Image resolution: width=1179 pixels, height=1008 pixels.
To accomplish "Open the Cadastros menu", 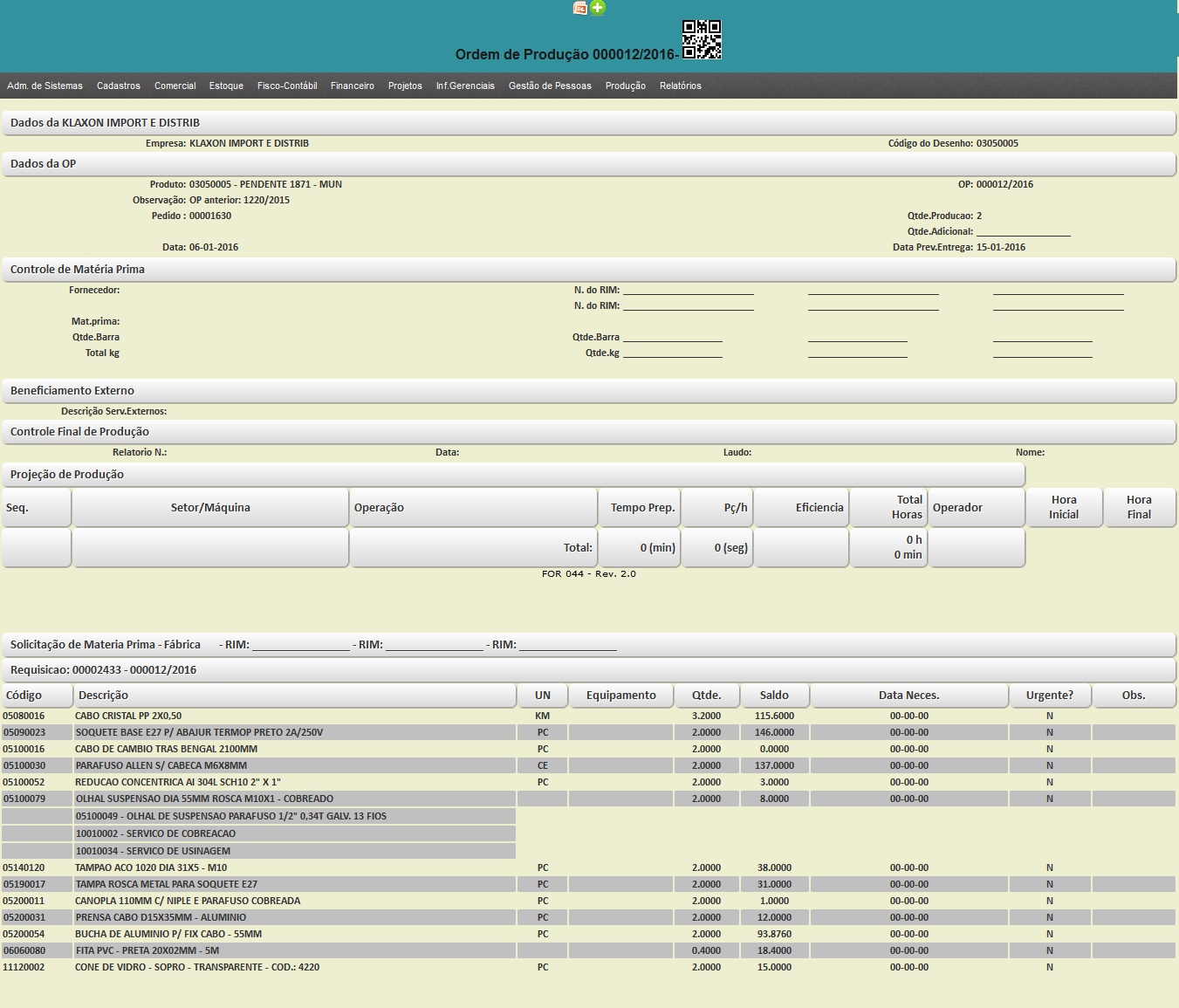I will point(119,86).
